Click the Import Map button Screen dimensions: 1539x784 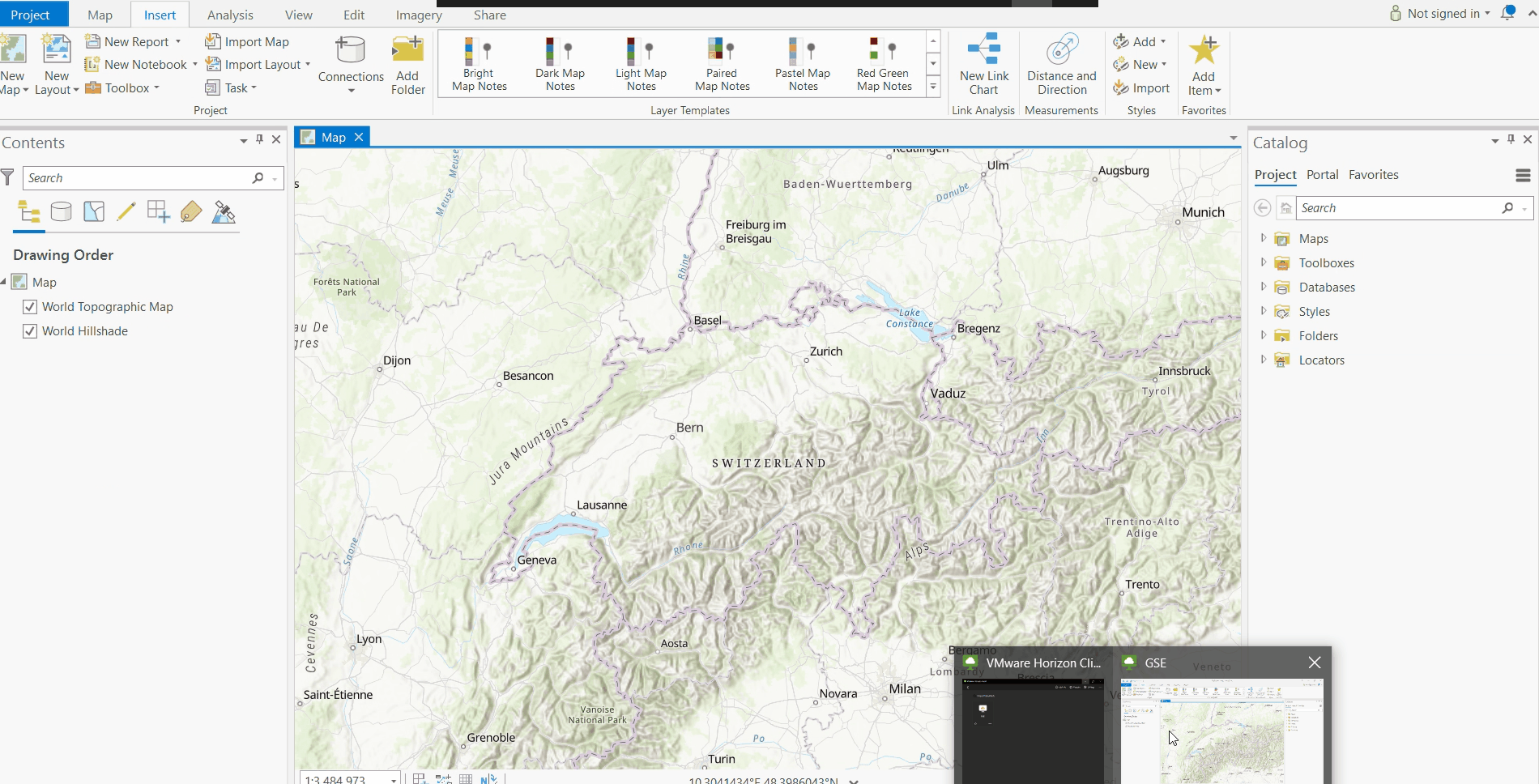point(247,42)
